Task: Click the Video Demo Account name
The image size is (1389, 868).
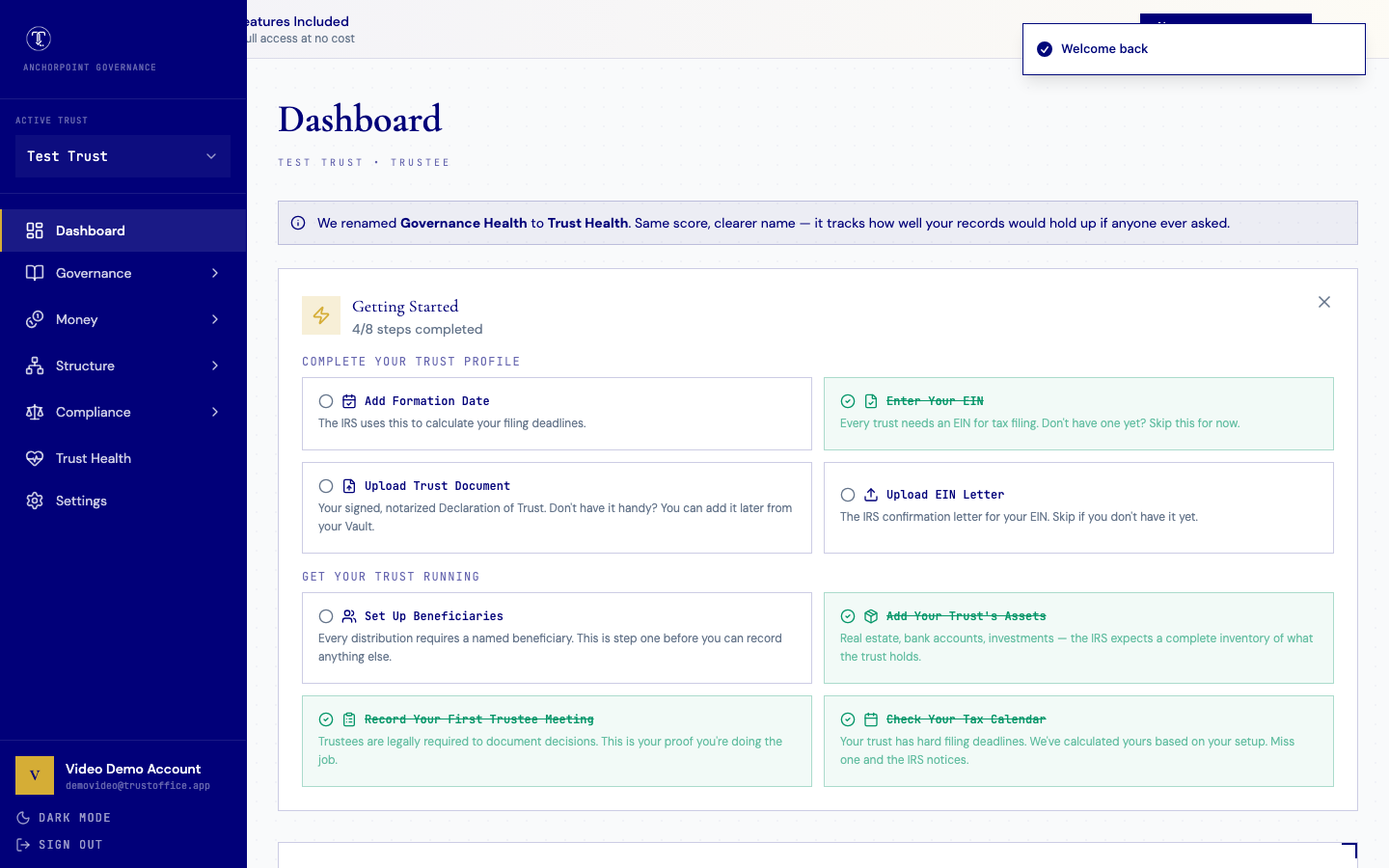Action: pyautogui.click(x=133, y=769)
